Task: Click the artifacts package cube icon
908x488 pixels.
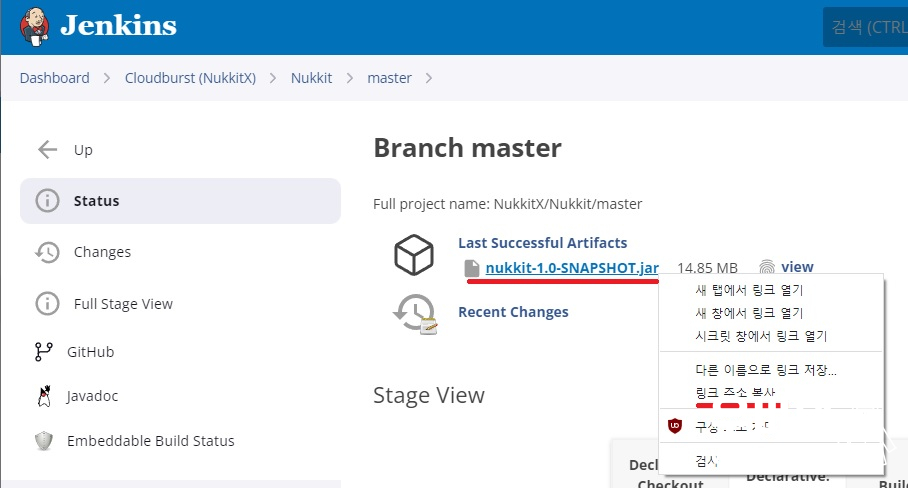Action: [x=413, y=255]
